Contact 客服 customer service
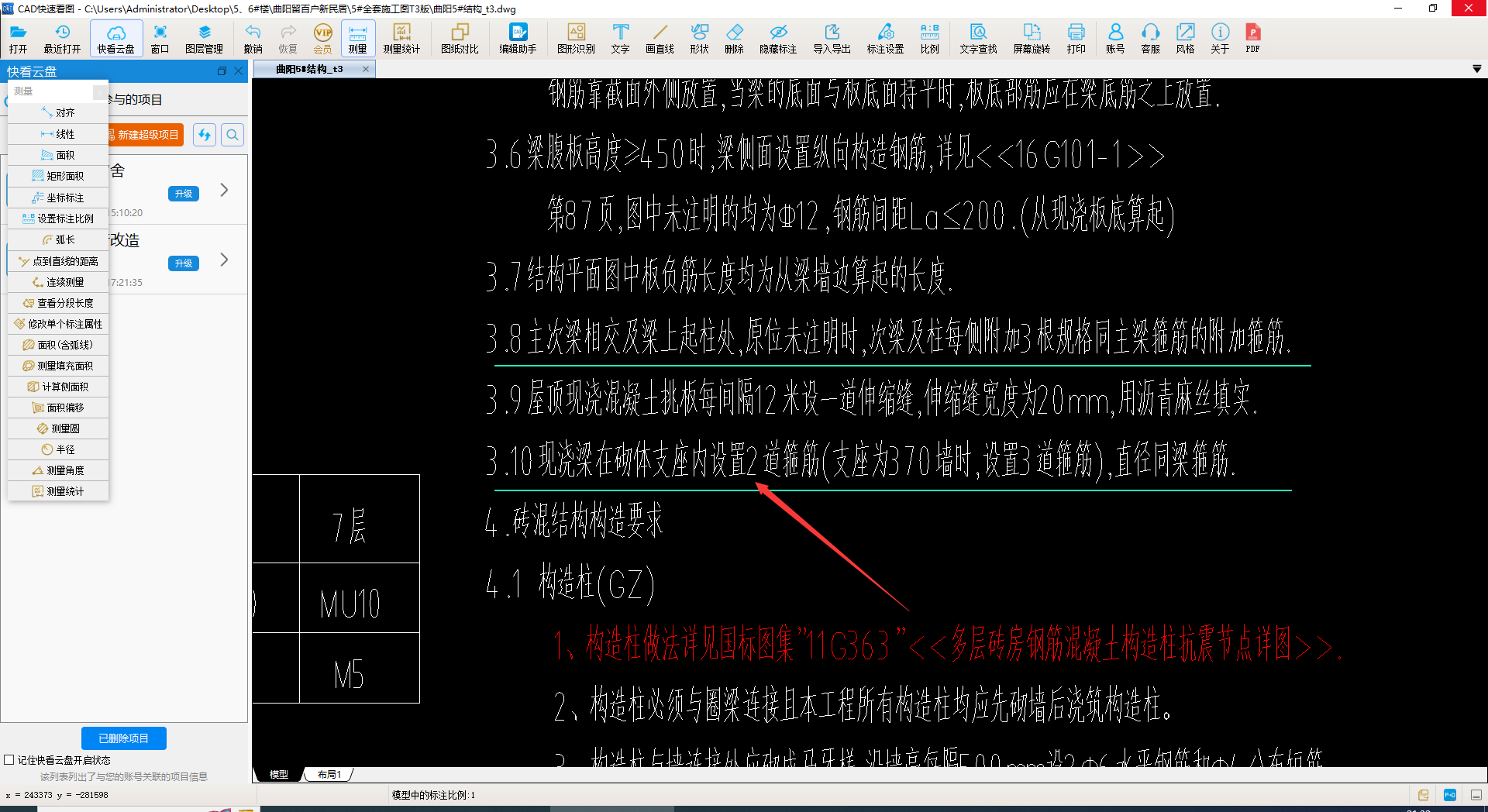Image resolution: width=1488 pixels, height=812 pixels. pos(1150,38)
